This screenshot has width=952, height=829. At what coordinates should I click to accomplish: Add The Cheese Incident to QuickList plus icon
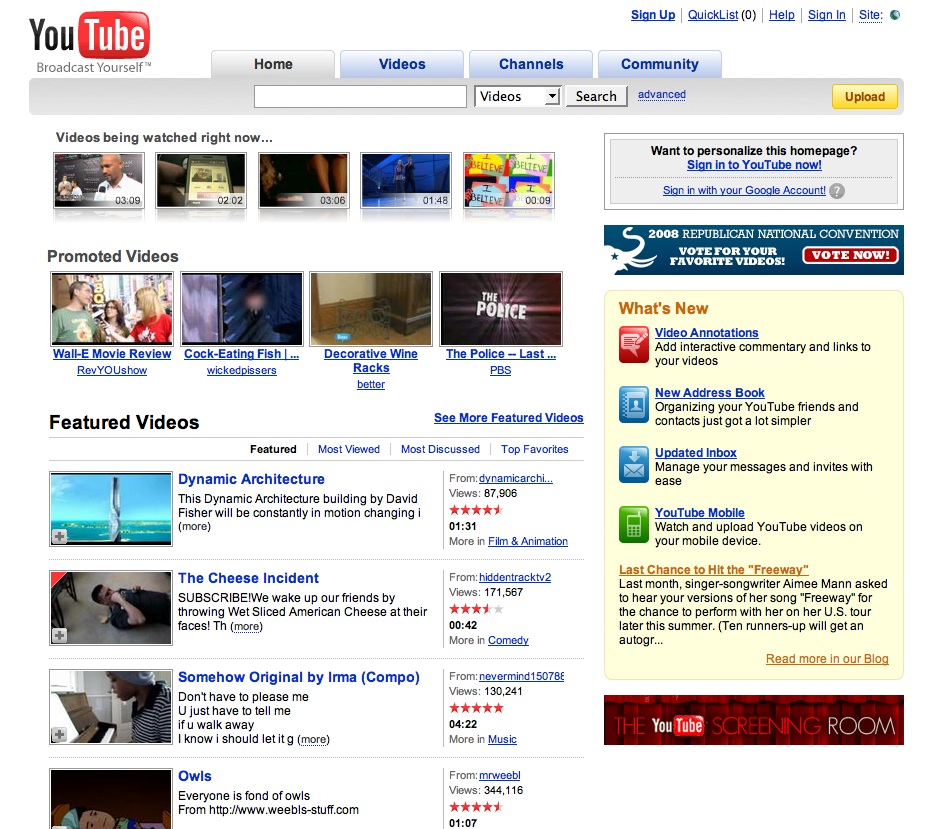pyautogui.click(x=59, y=635)
